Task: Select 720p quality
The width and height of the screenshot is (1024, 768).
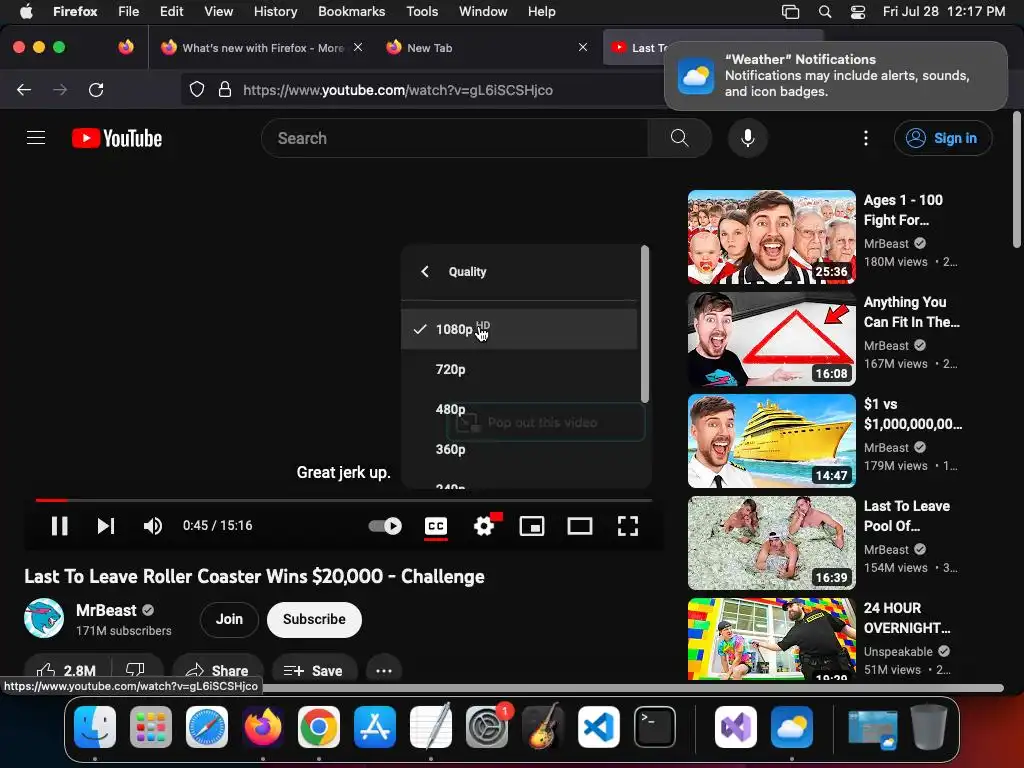Action: 519,370
